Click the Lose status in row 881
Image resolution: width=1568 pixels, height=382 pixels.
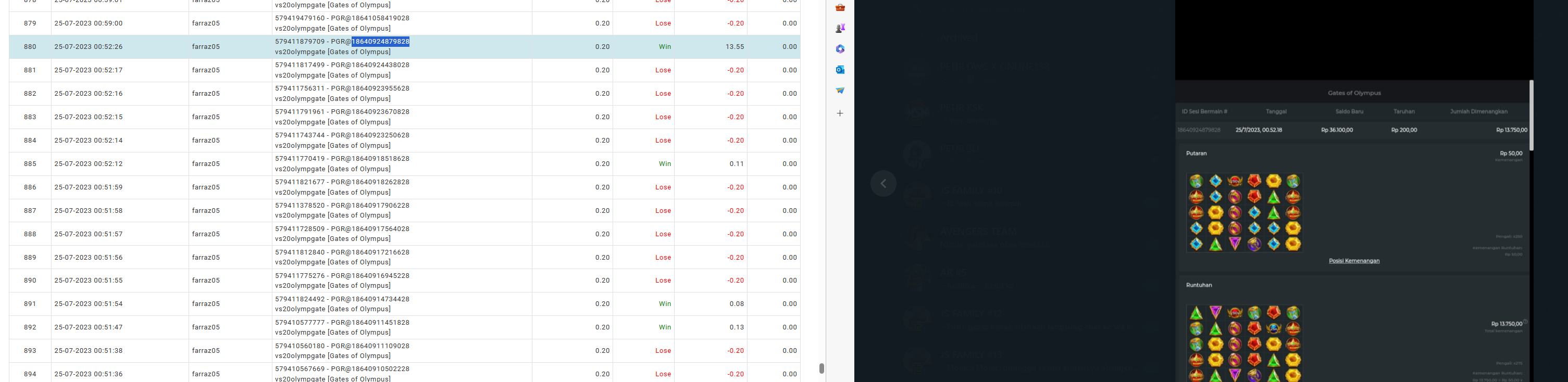[663, 70]
